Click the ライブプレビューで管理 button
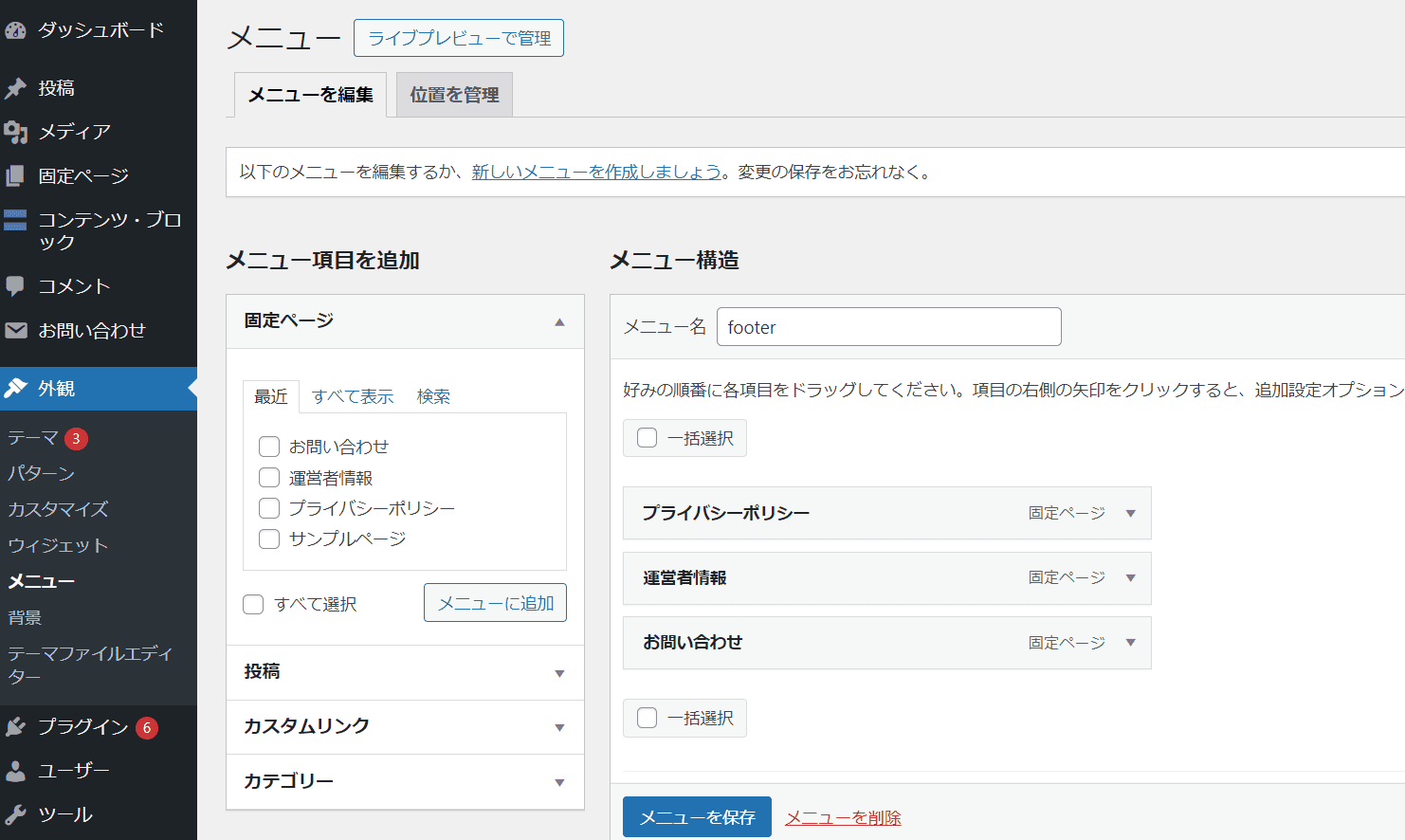This screenshot has width=1405, height=840. click(x=459, y=38)
